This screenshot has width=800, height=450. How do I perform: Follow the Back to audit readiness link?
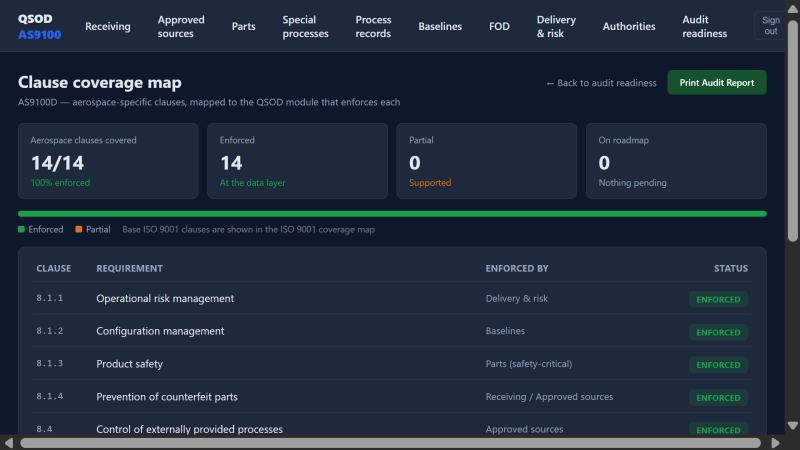601,83
